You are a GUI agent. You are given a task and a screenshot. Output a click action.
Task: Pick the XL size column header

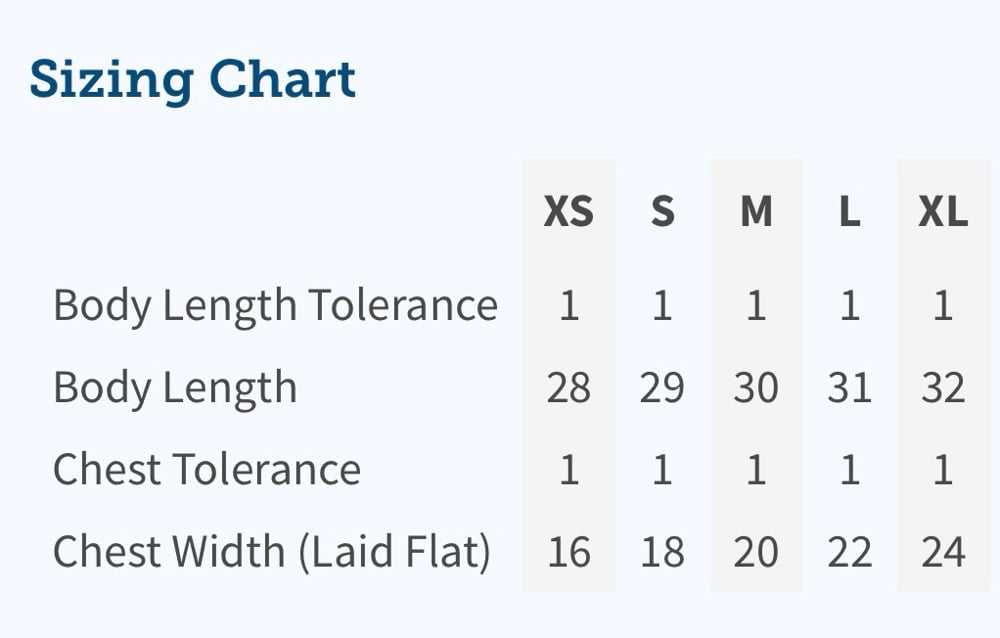click(x=943, y=212)
